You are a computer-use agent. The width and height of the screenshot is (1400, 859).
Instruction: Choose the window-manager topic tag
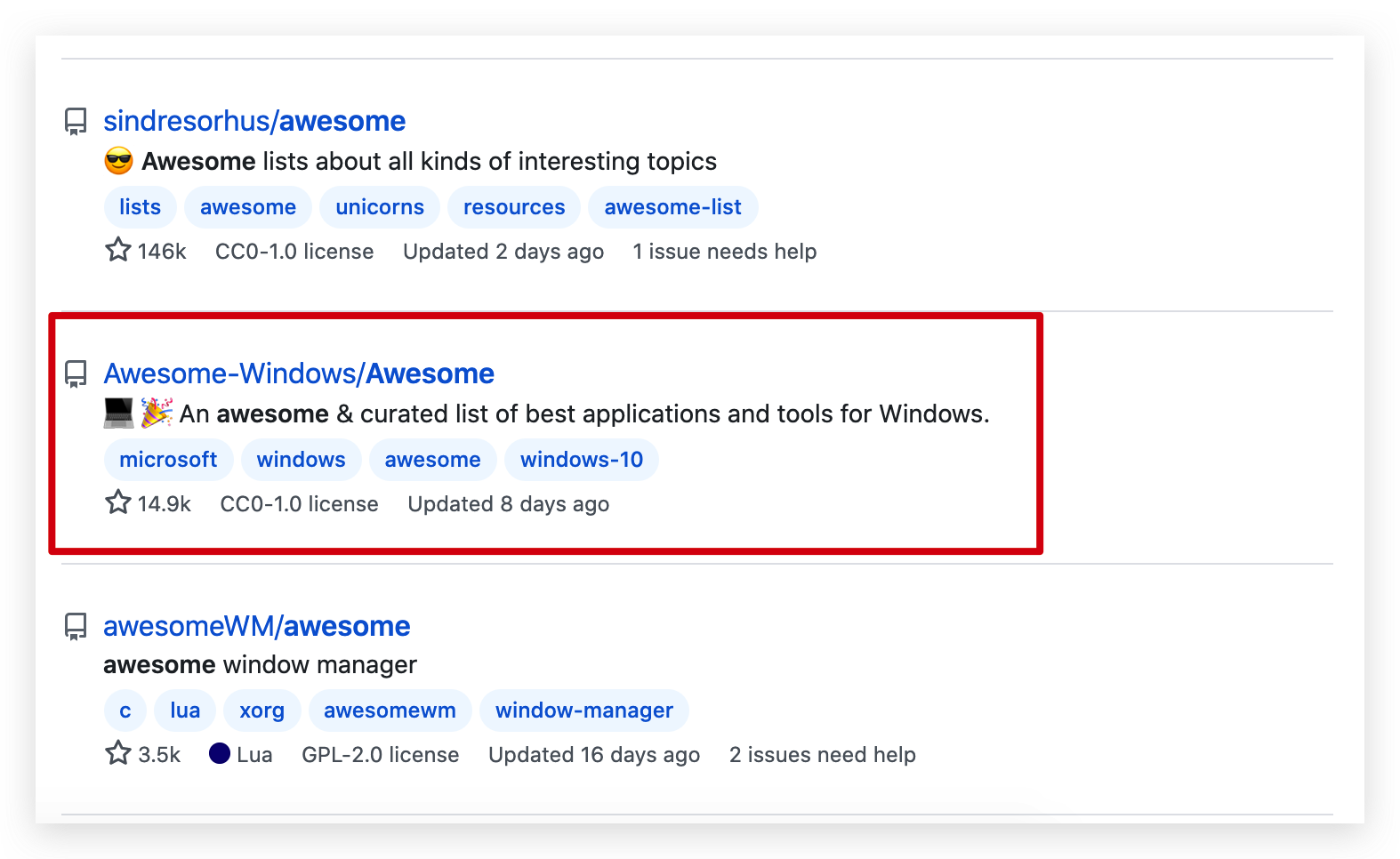(584, 710)
